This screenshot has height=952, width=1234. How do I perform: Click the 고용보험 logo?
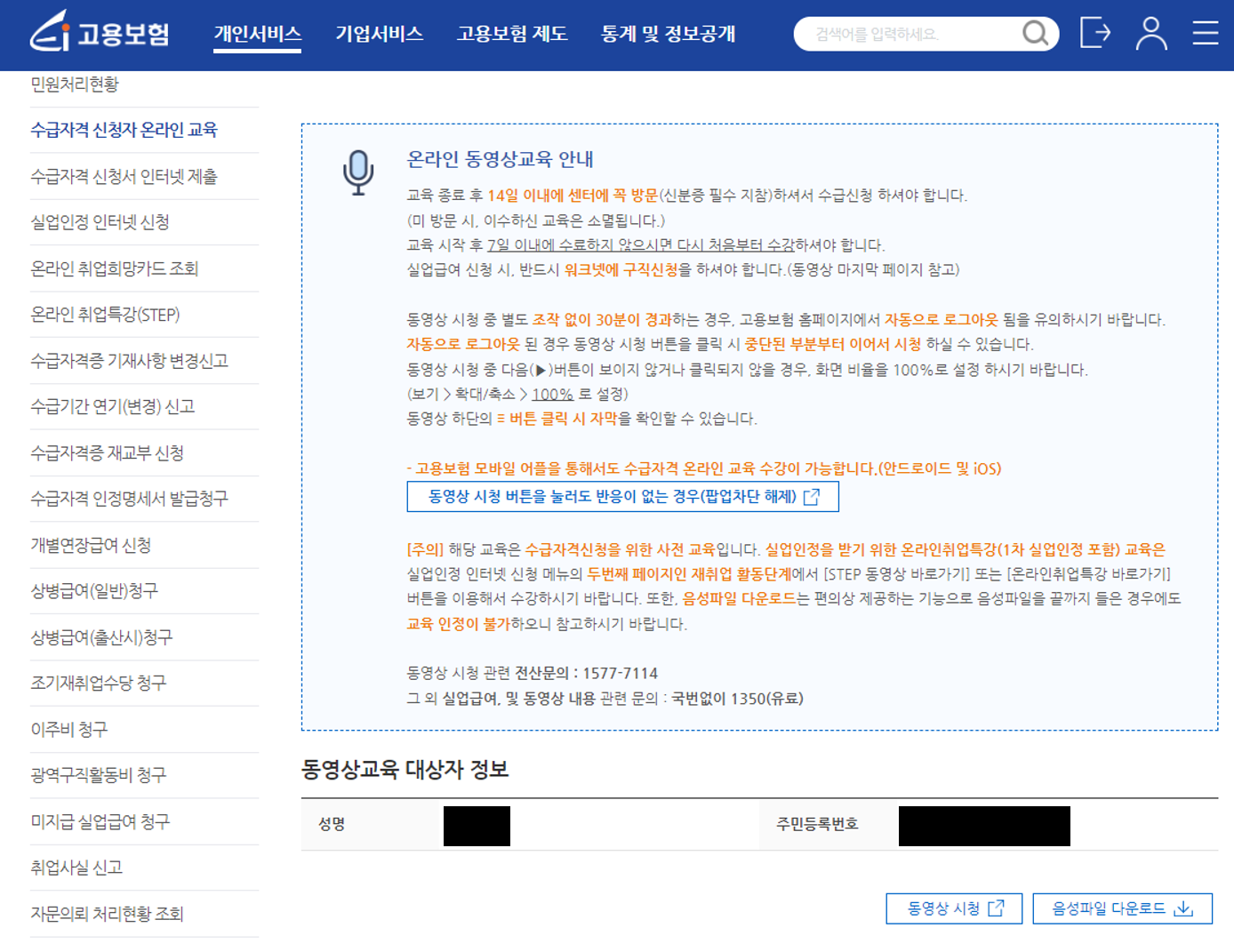click(x=101, y=34)
